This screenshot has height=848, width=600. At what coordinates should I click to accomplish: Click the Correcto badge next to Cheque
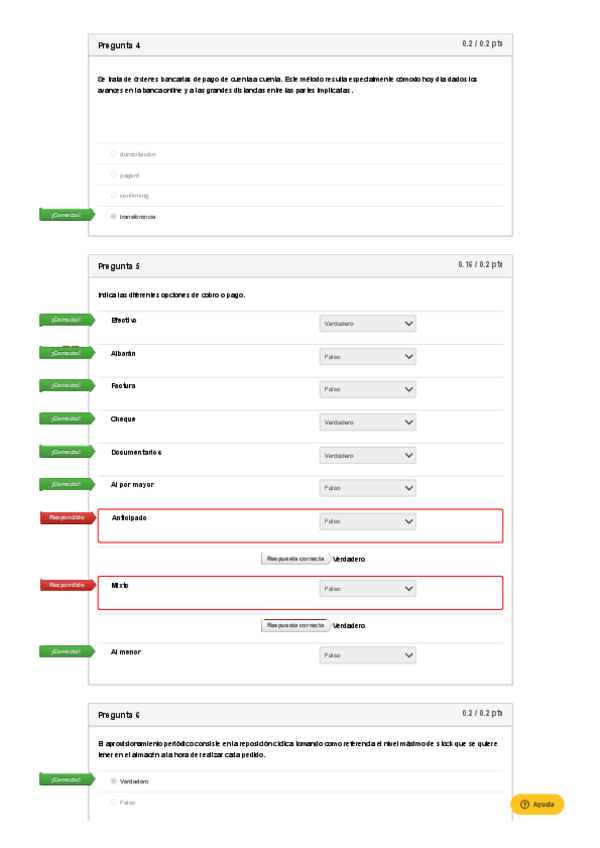point(67,419)
